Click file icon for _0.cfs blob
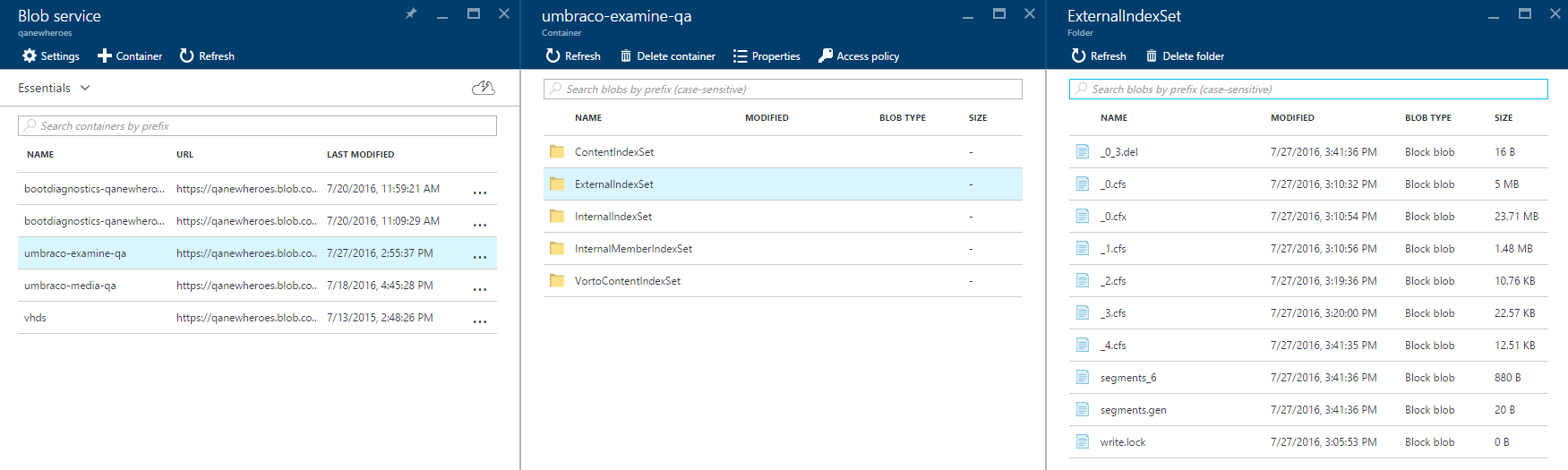This screenshot has width=1568, height=470. pos(1083,184)
